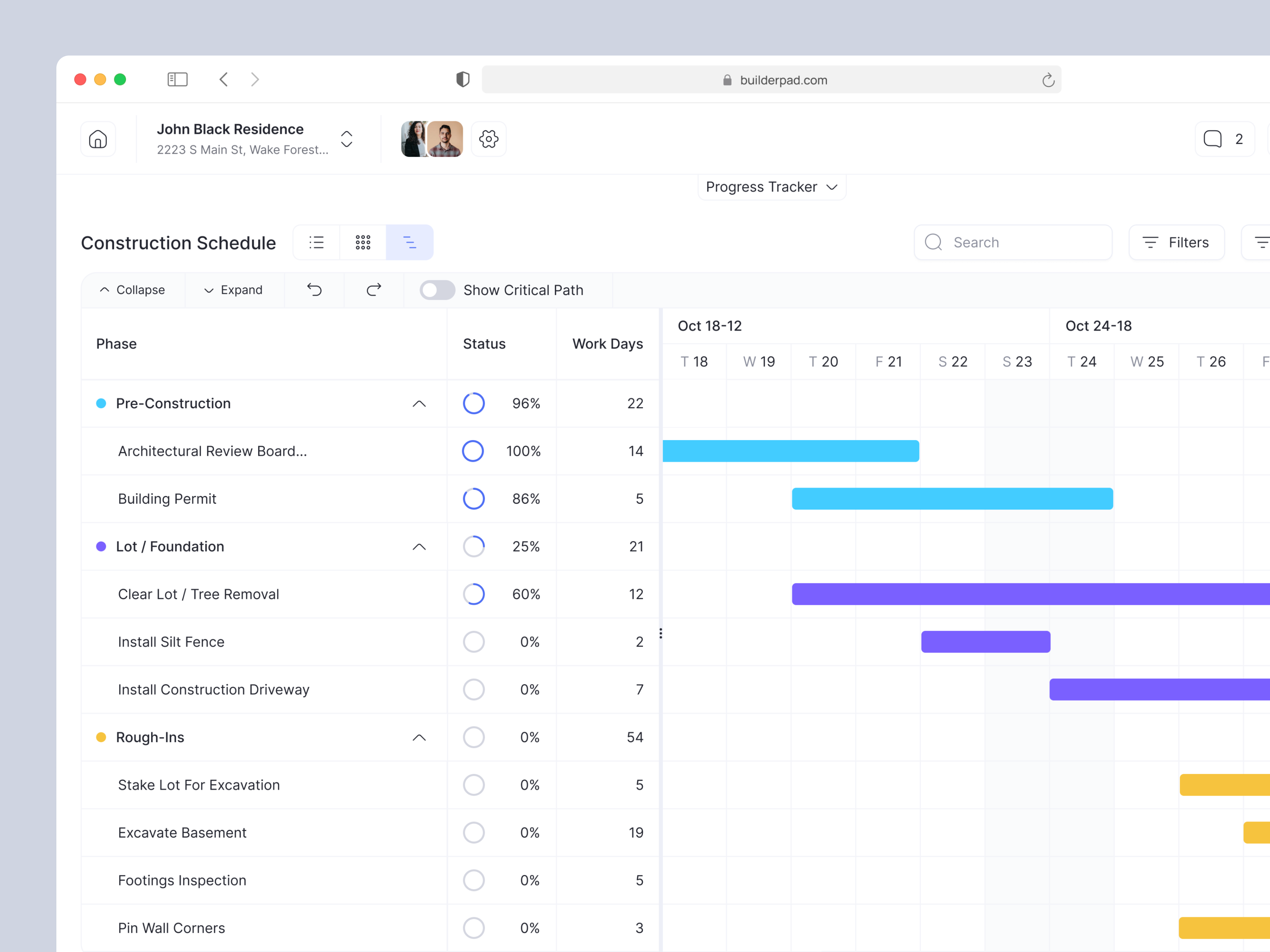Select the Gantt timeline view icon

[x=409, y=242]
